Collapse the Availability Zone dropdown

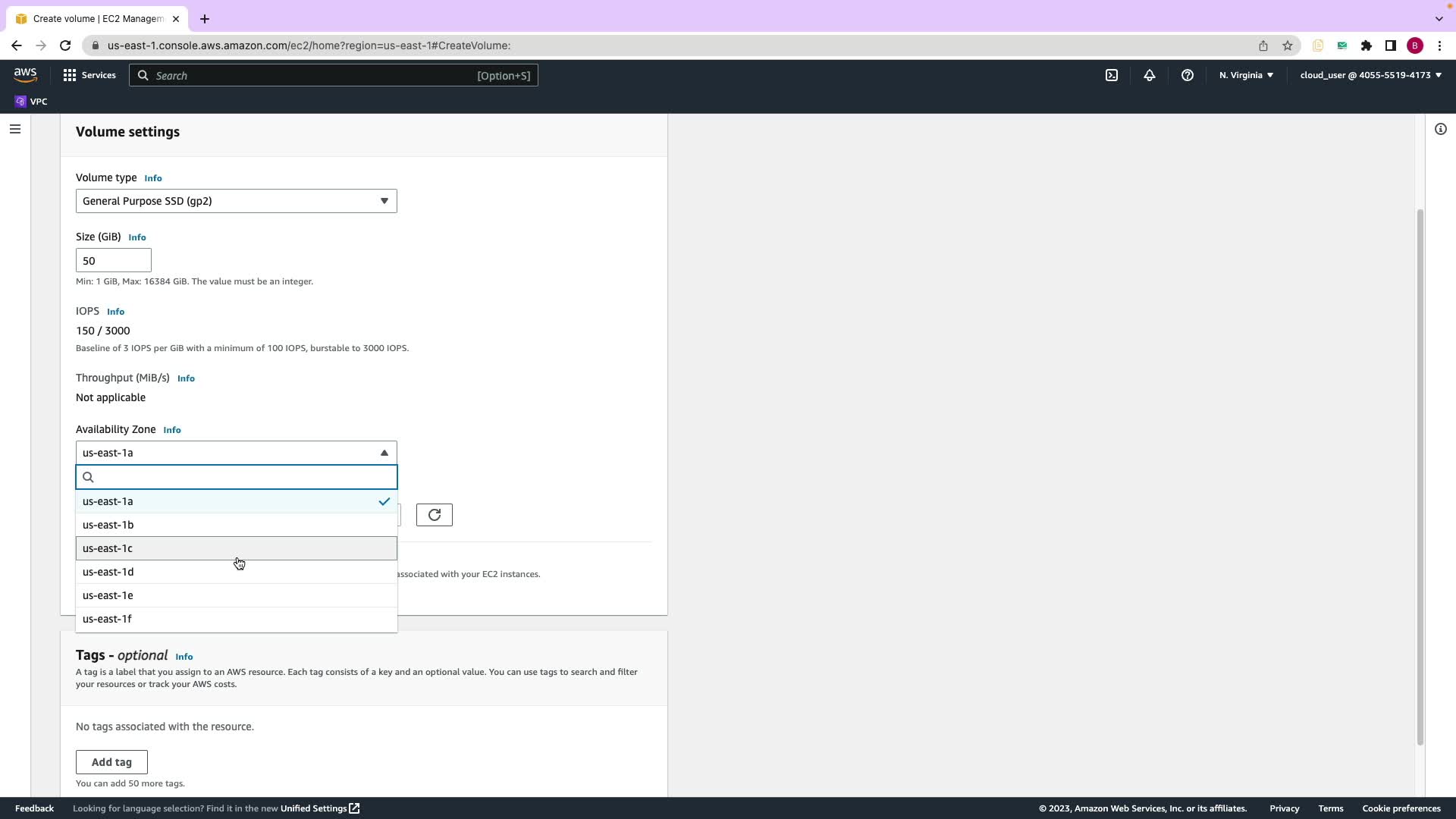click(x=236, y=453)
